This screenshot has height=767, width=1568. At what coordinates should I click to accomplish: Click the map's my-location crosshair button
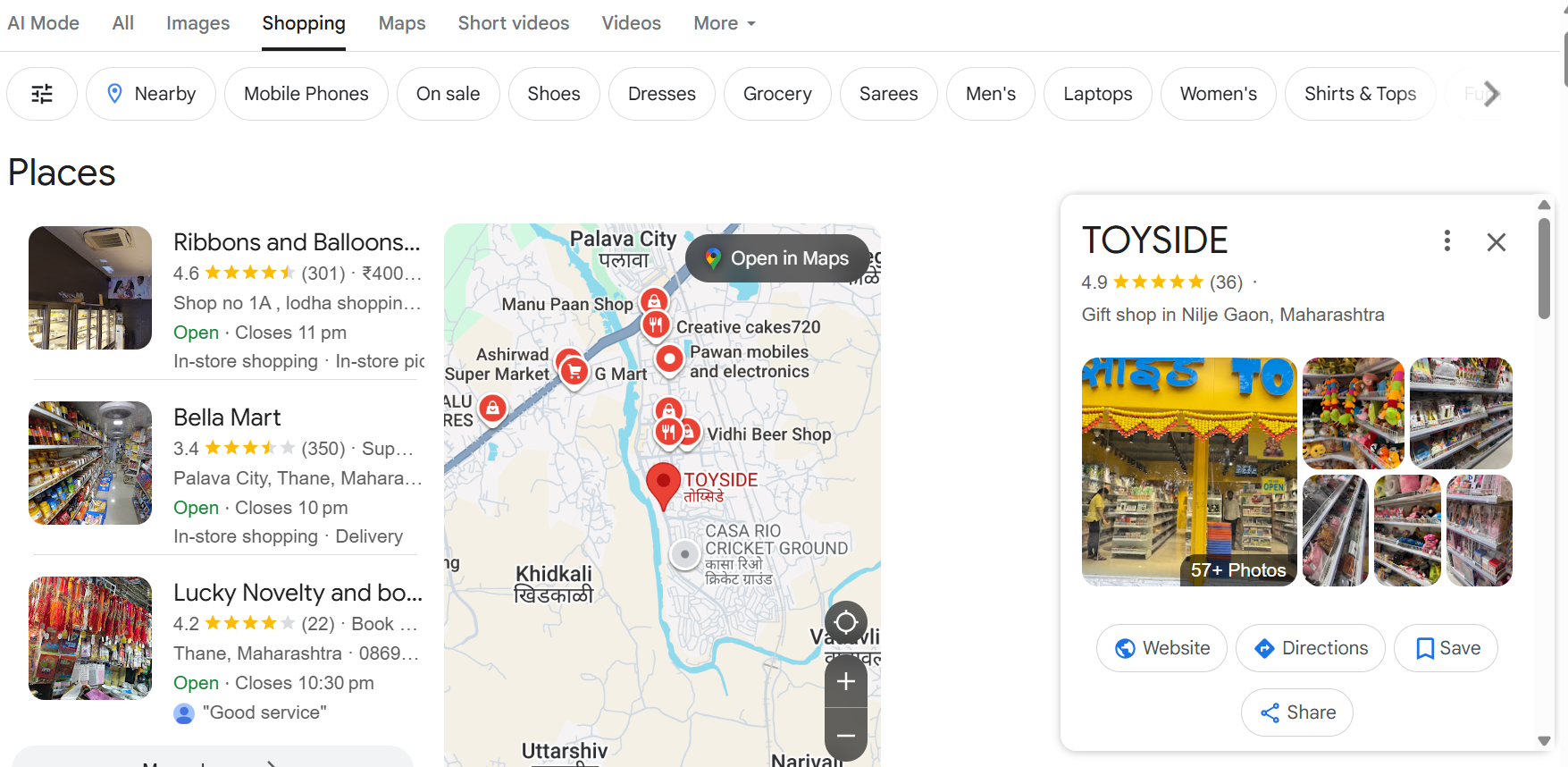(845, 621)
